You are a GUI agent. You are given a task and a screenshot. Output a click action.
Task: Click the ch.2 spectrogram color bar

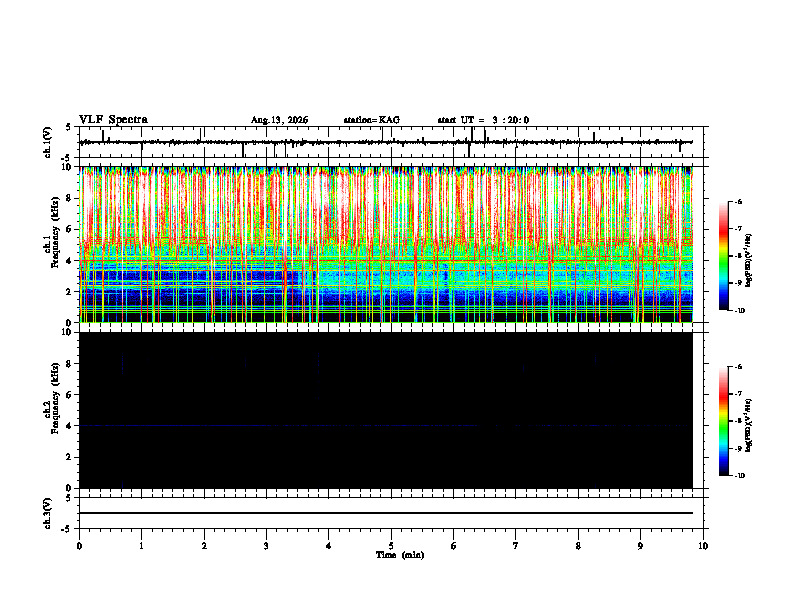click(723, 421)
